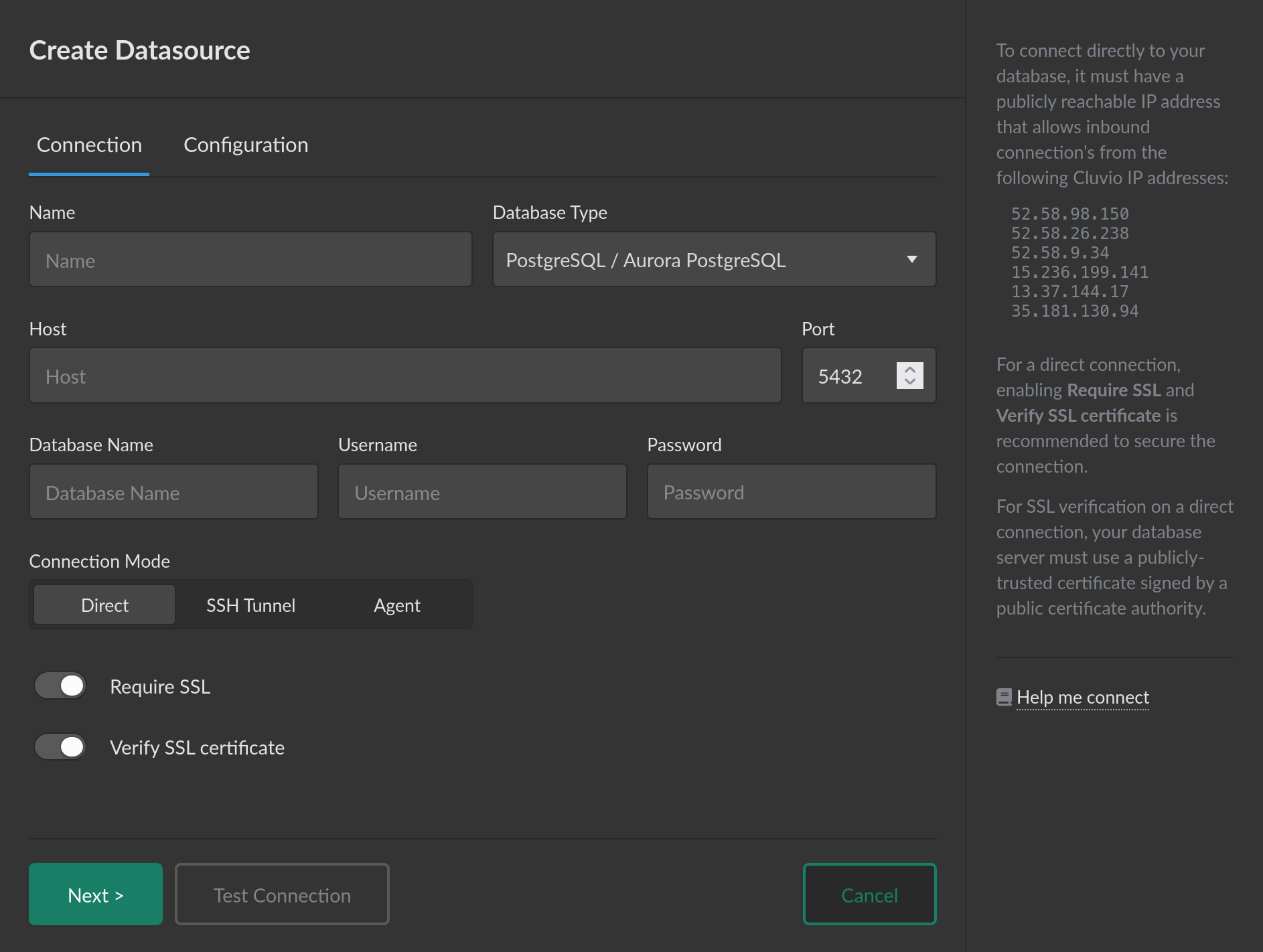Click the IP address 52.58.26.238
1263x952 pixels.
tap(1069, 233)
